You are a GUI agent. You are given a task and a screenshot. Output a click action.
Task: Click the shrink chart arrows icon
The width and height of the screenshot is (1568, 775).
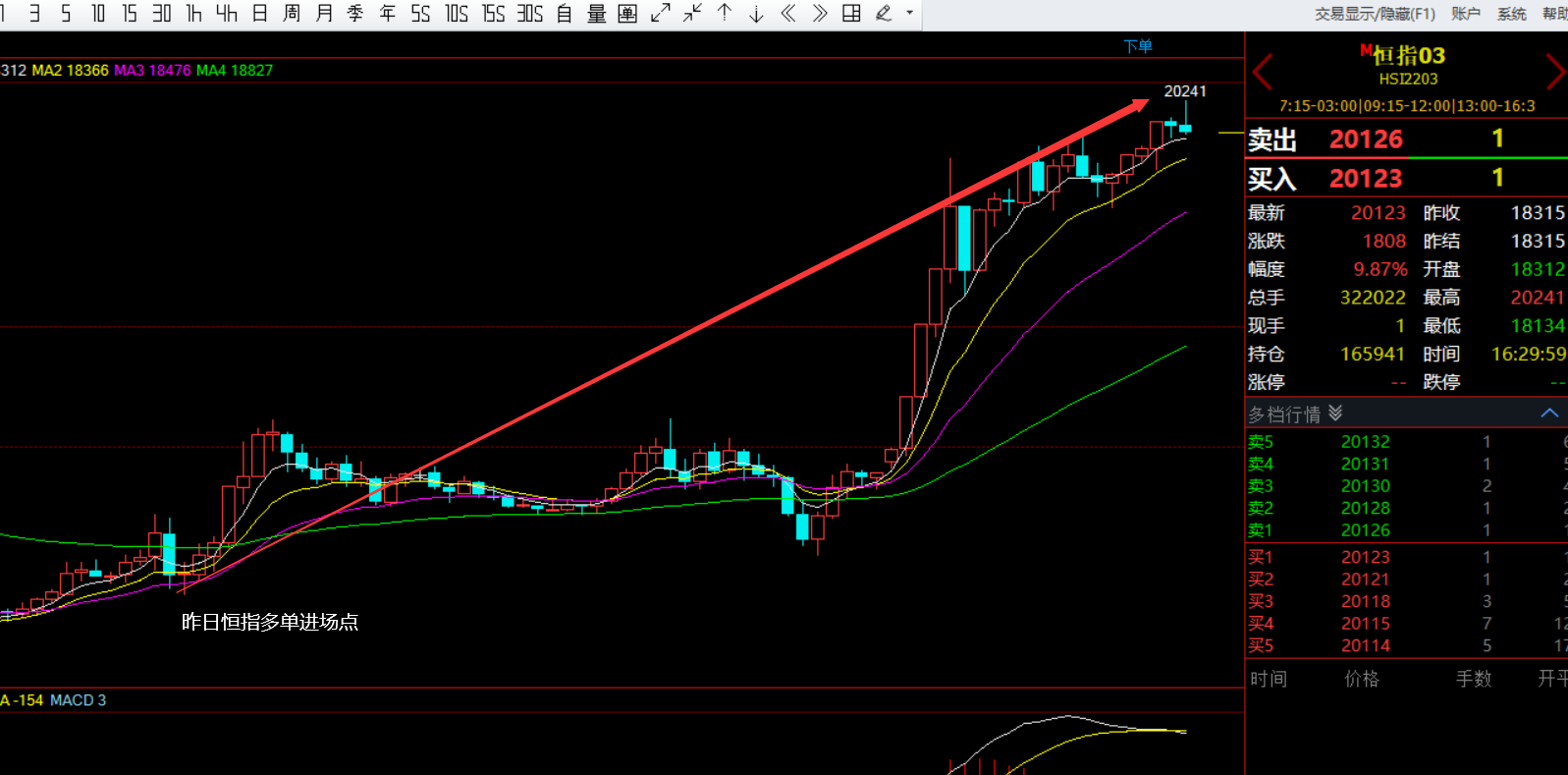click(x=692, y=14)
